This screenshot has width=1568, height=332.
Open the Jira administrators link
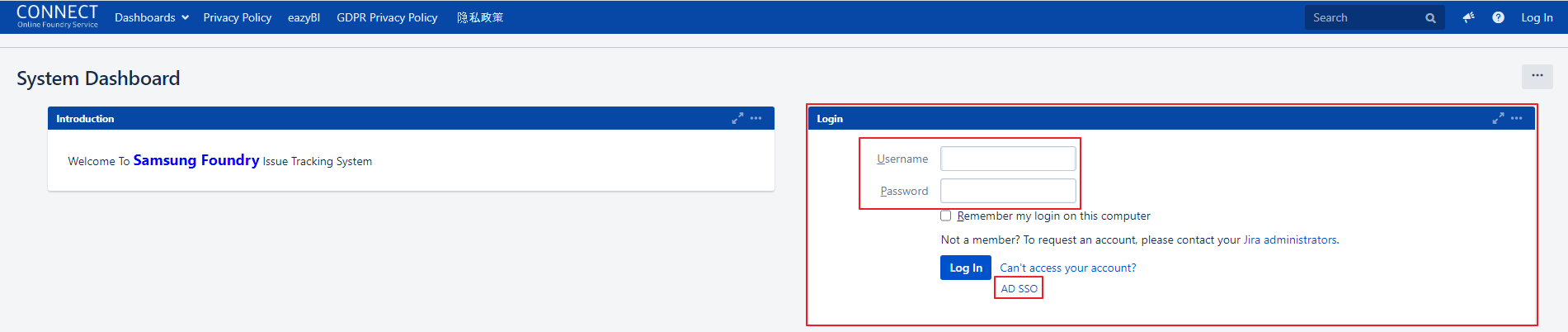point(1290,240)
